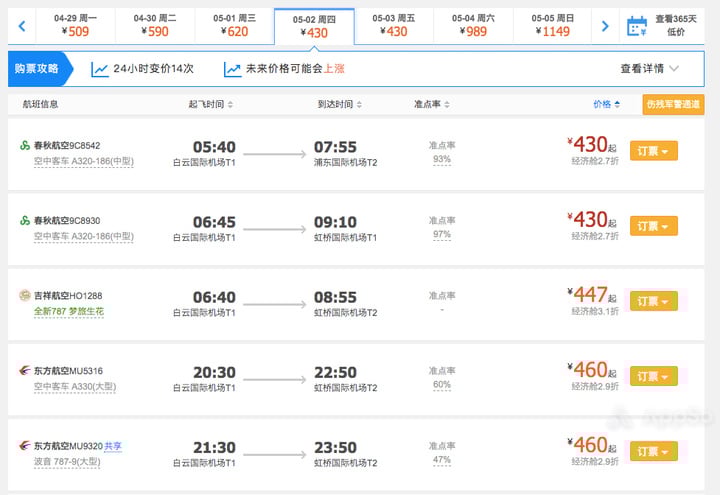Open 订票 dropdown for flight HO1288

(x=653, y=301)
